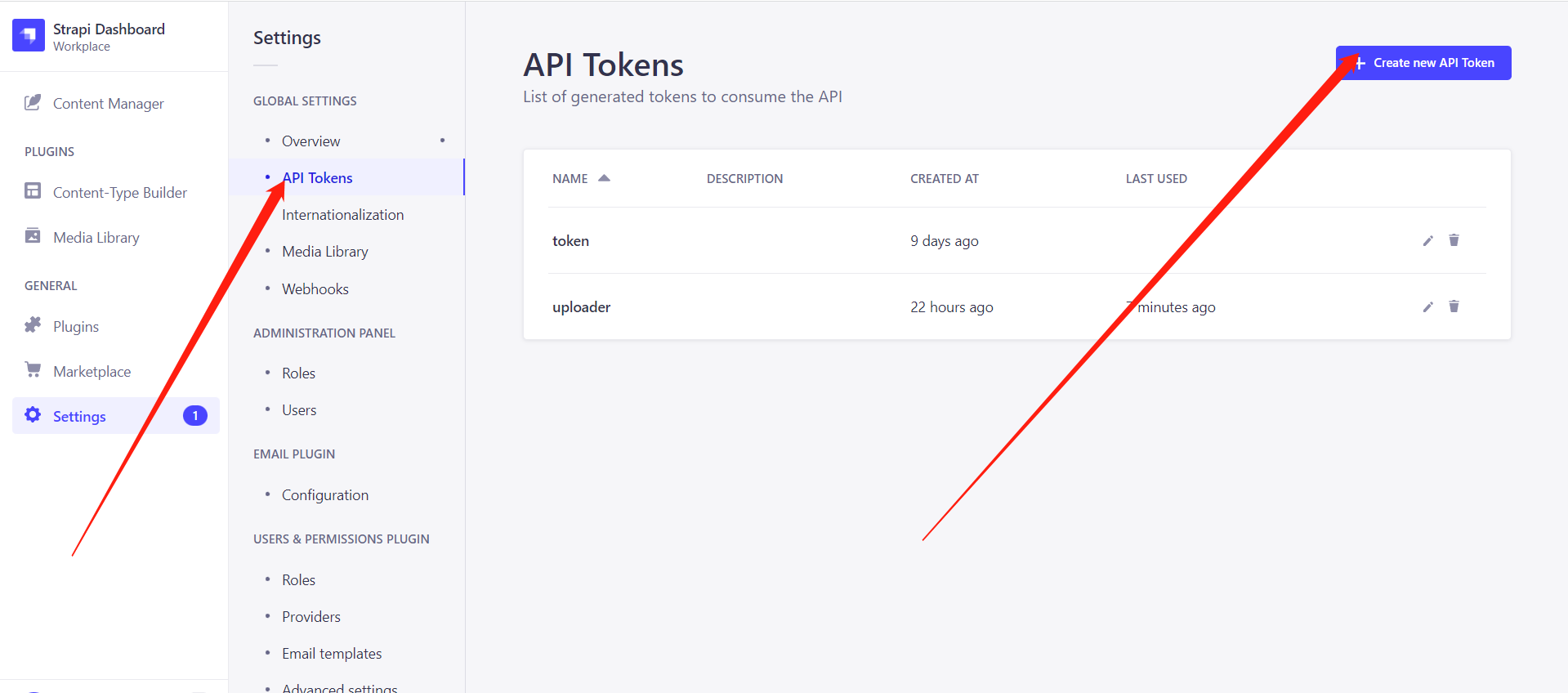Open Providers under Users & Permissions
The width and height of the screenshot is (1568, 693).
pos(311,616)
